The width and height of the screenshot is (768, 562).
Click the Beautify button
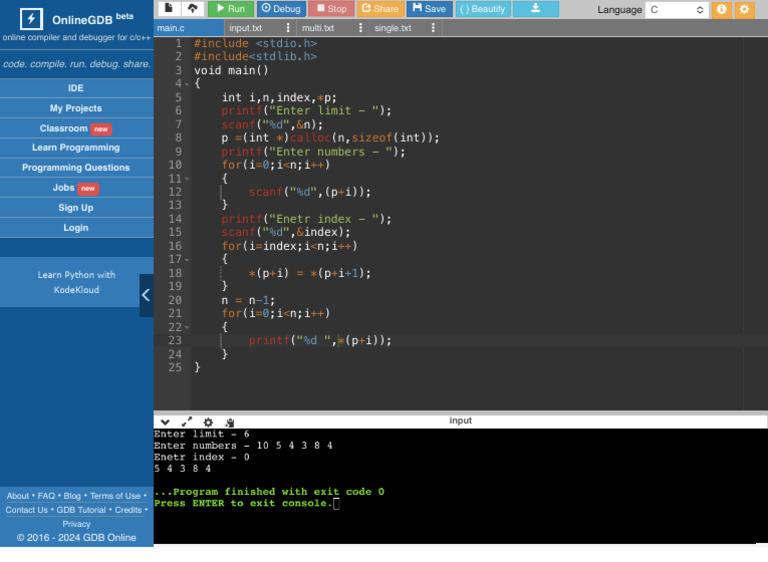[x=484, y=9]
